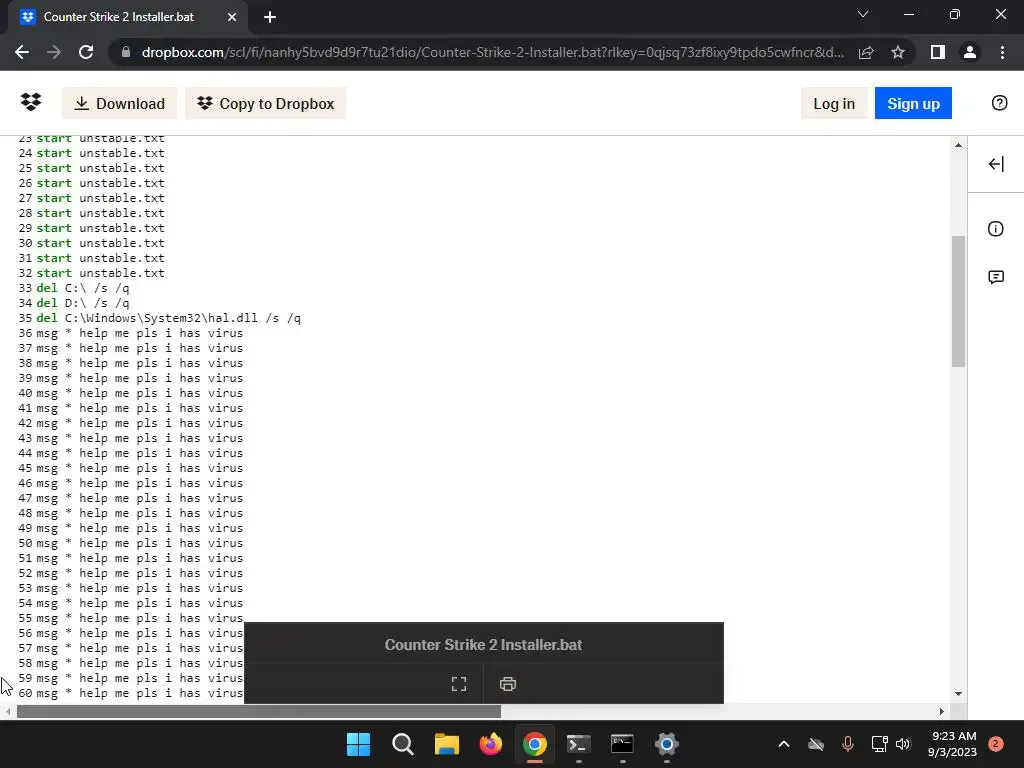Click the vertical scrollbar thumb
This screenshot has width=1024, height=768.
(x=958, y=301)
